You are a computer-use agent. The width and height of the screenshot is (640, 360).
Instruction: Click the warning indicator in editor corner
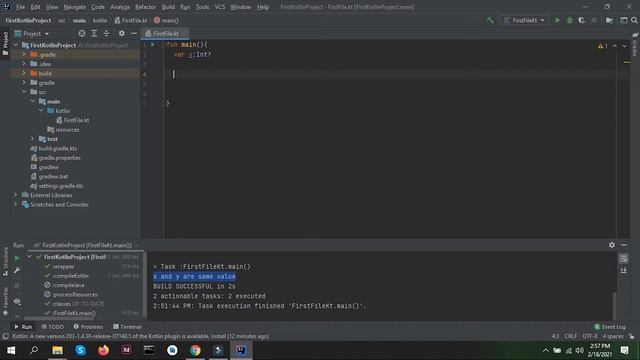coord(602,46)
